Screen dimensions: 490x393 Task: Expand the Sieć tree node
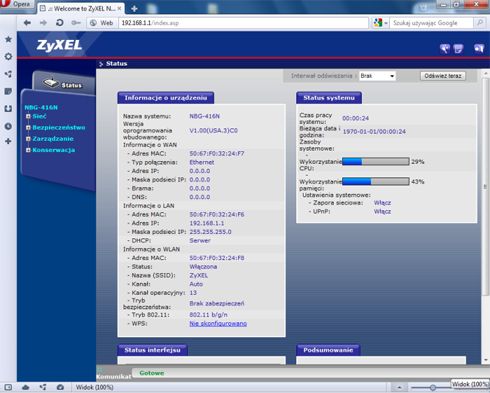tap(28, 116)
